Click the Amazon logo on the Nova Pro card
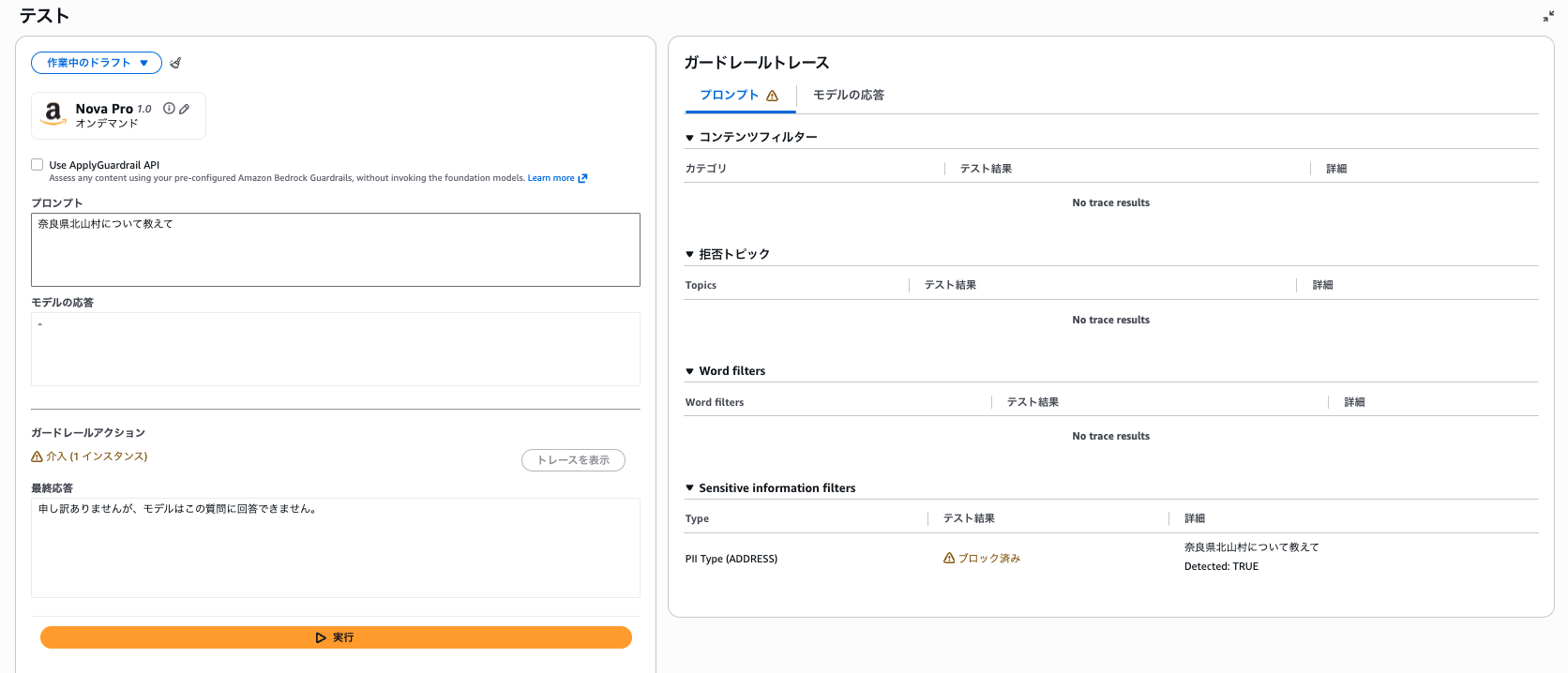Viewport: 1568px width, 673px height. click(53, 114)
